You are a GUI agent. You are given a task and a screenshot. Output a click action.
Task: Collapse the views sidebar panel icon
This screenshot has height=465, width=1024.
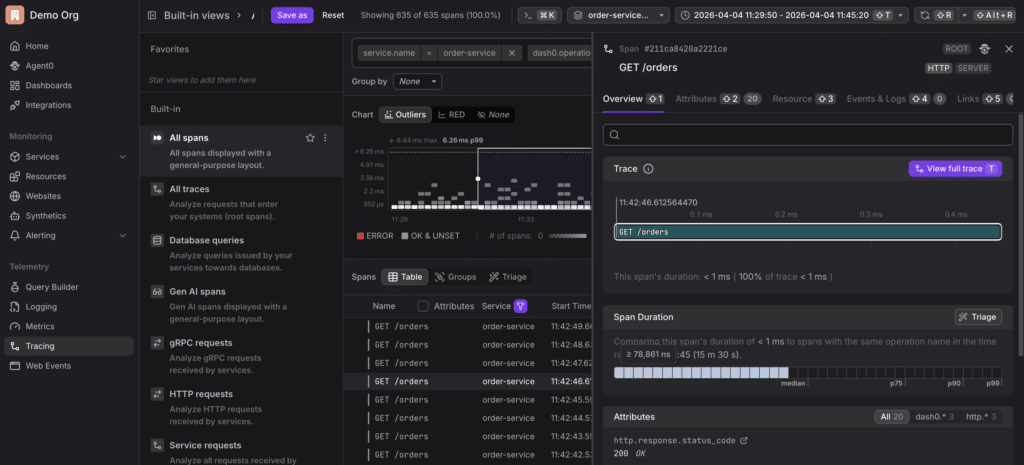152,16
